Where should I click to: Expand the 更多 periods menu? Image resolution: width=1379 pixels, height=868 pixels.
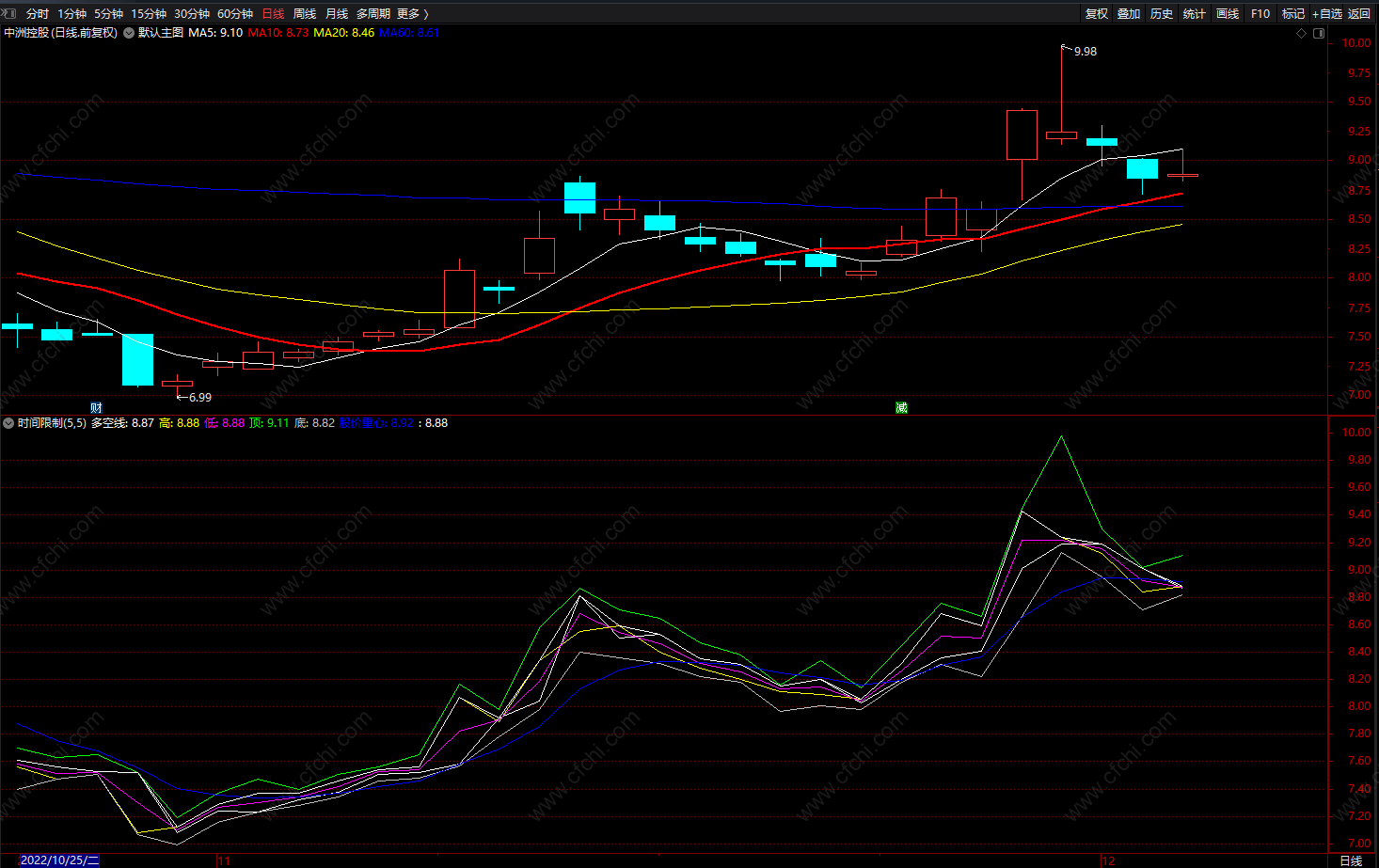[x=413, y=13]
